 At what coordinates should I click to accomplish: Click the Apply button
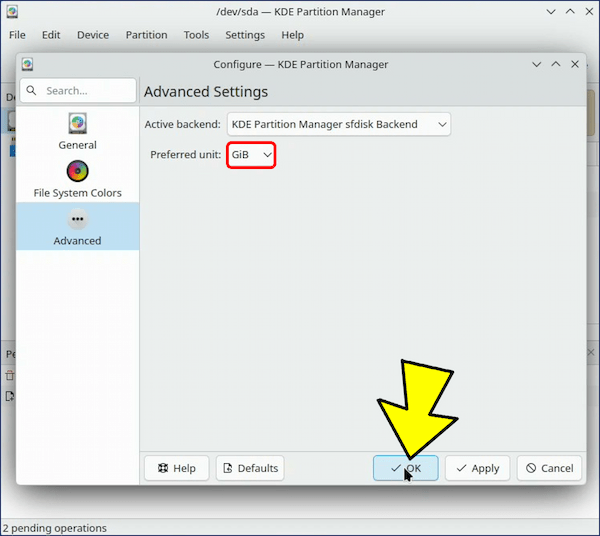[x=477, y=468]
